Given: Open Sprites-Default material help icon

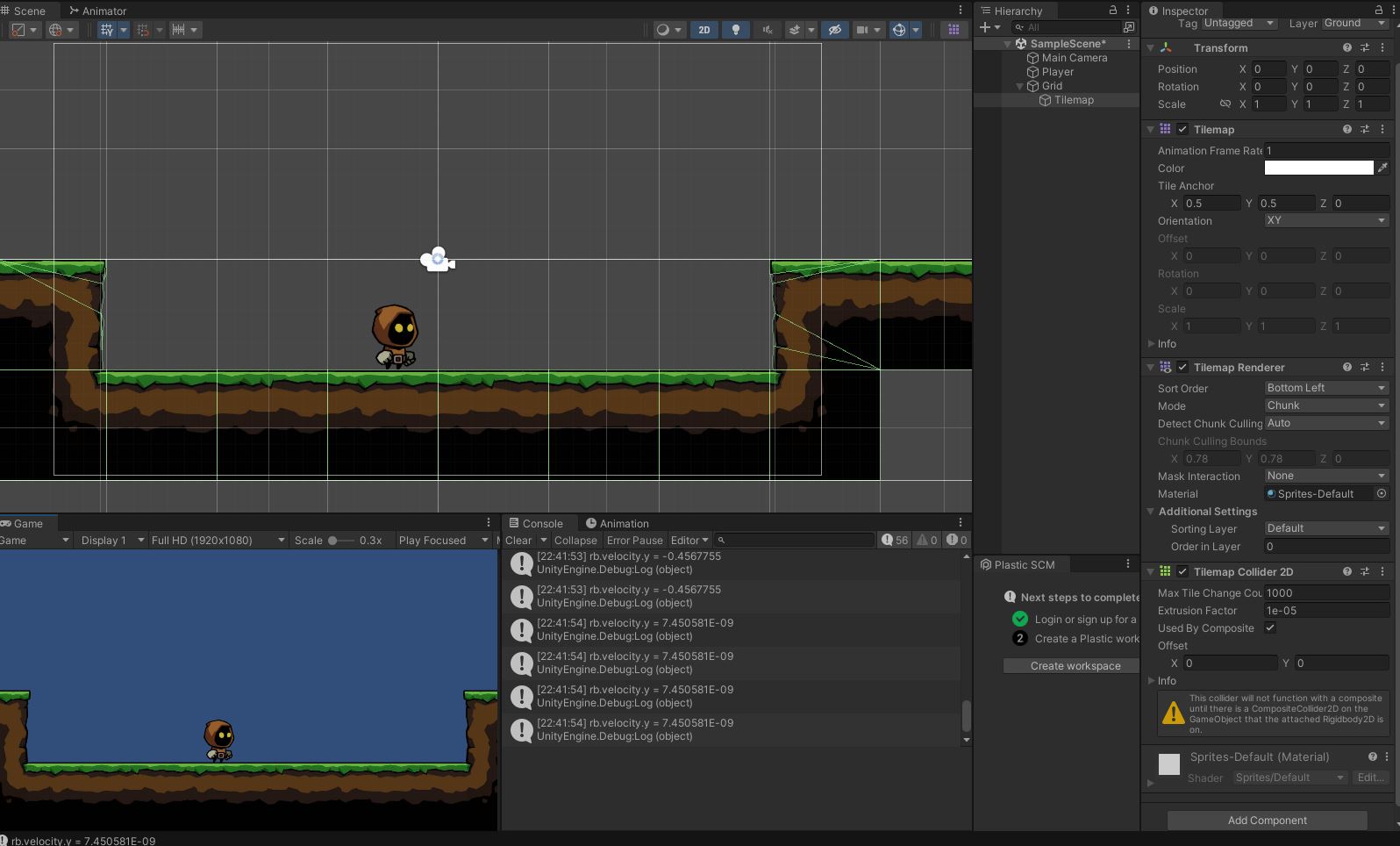Looking at the screenshot, I should (1373, 756).
